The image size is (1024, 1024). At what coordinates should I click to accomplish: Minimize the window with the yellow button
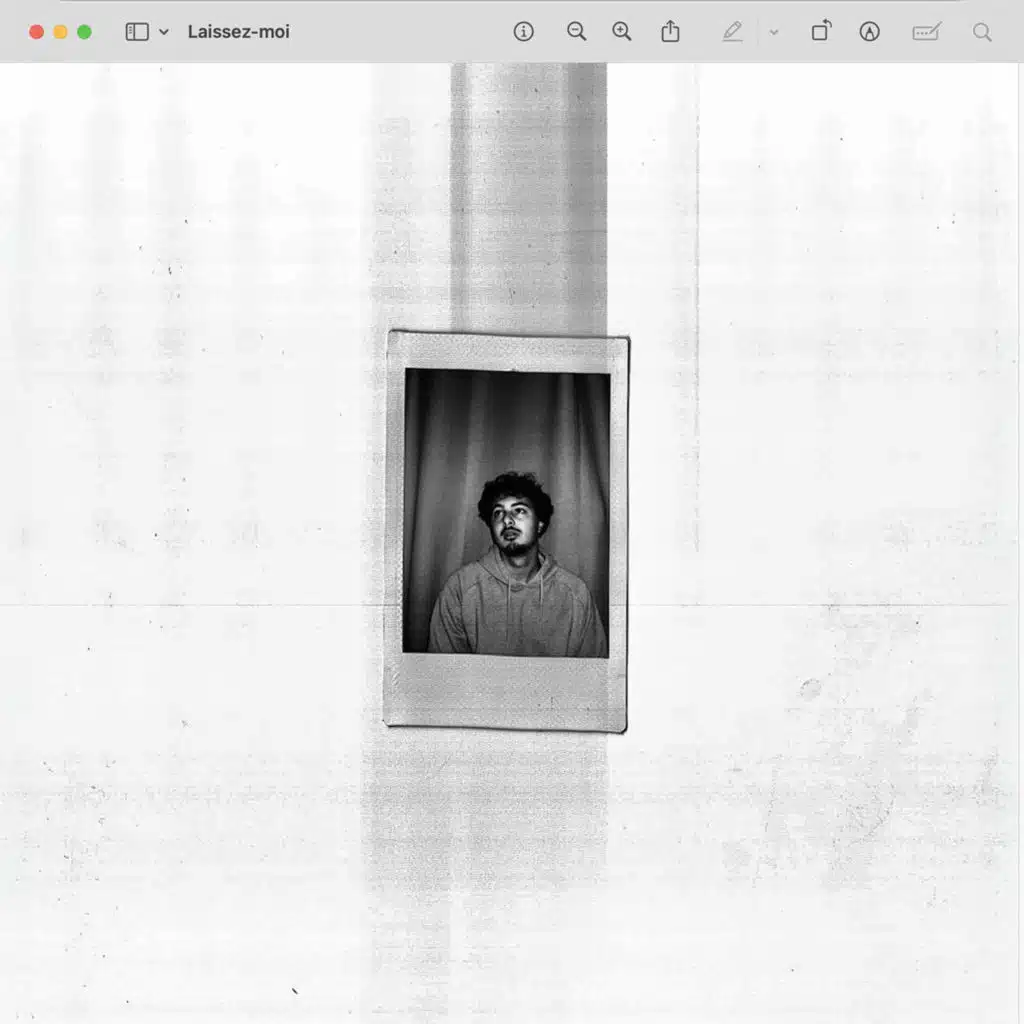(x=60, y=32)
